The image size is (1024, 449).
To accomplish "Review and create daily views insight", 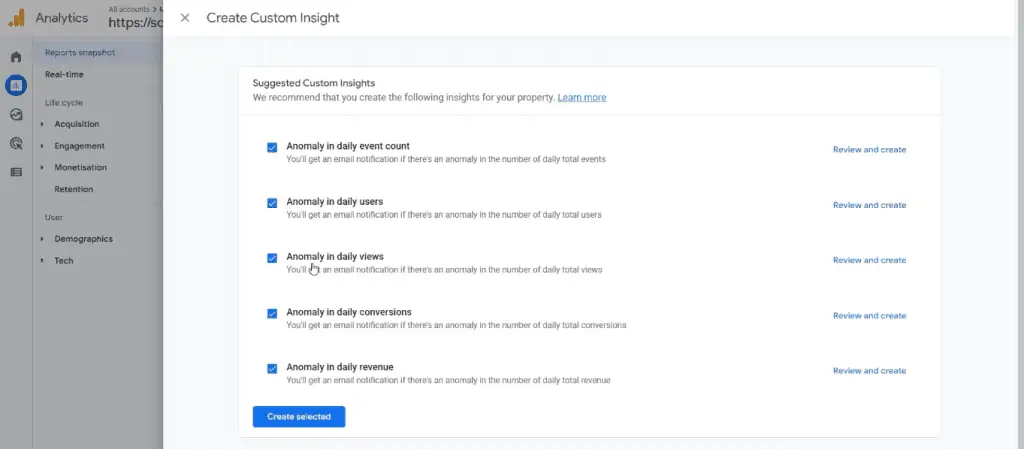I will click(869, 260).
